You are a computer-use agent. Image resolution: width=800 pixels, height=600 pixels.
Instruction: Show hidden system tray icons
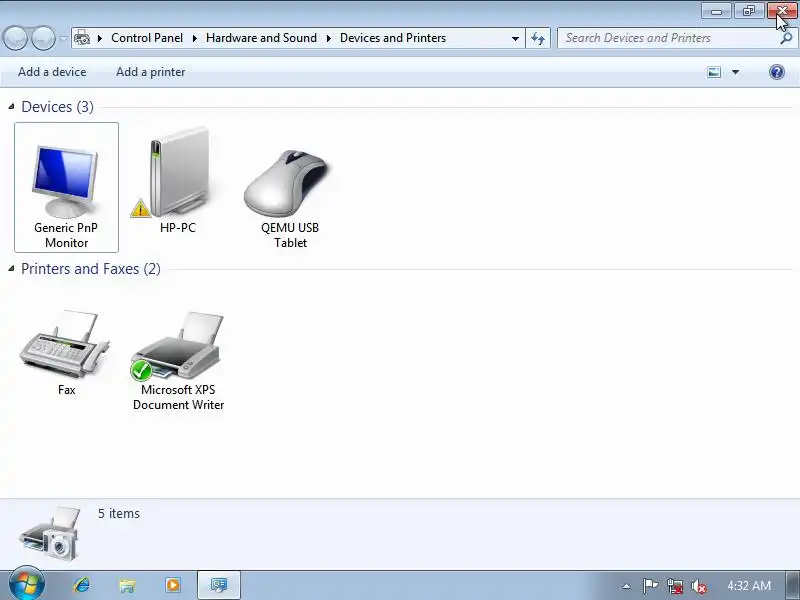click(627, 586)
